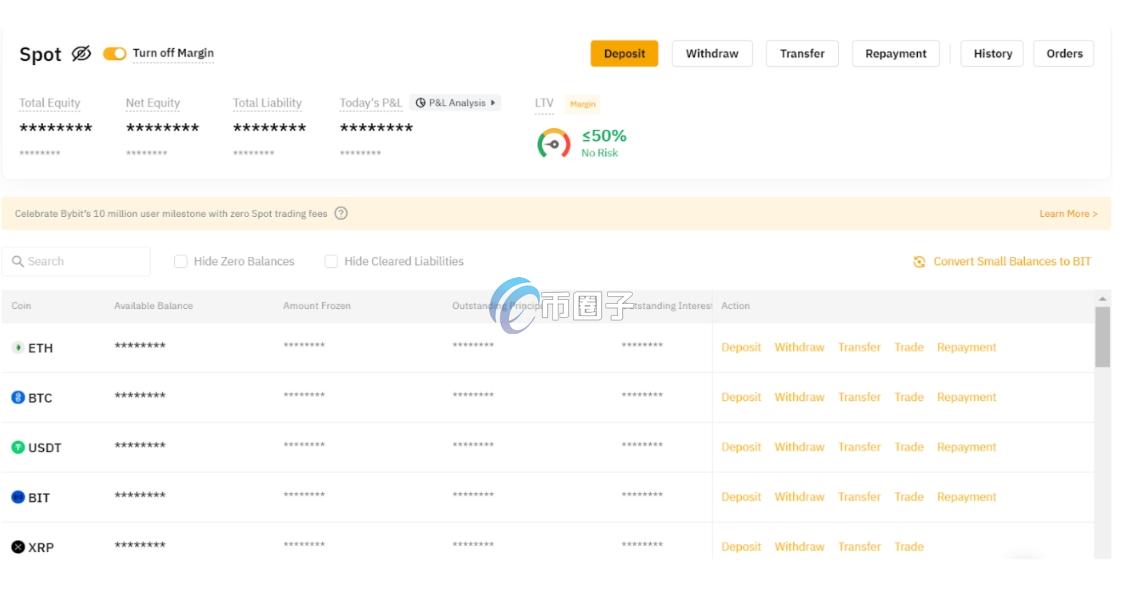The height and width of the screenshot is (611, 1128).
Task: Click the BIT coin icon
Action: coord(17,497)
